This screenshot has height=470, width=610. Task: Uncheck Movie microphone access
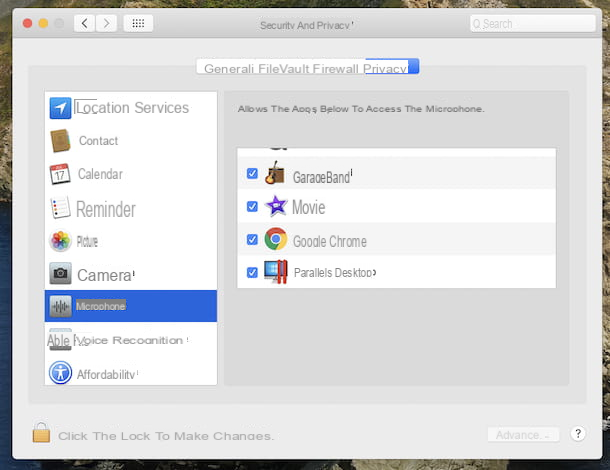click(252, 206)
